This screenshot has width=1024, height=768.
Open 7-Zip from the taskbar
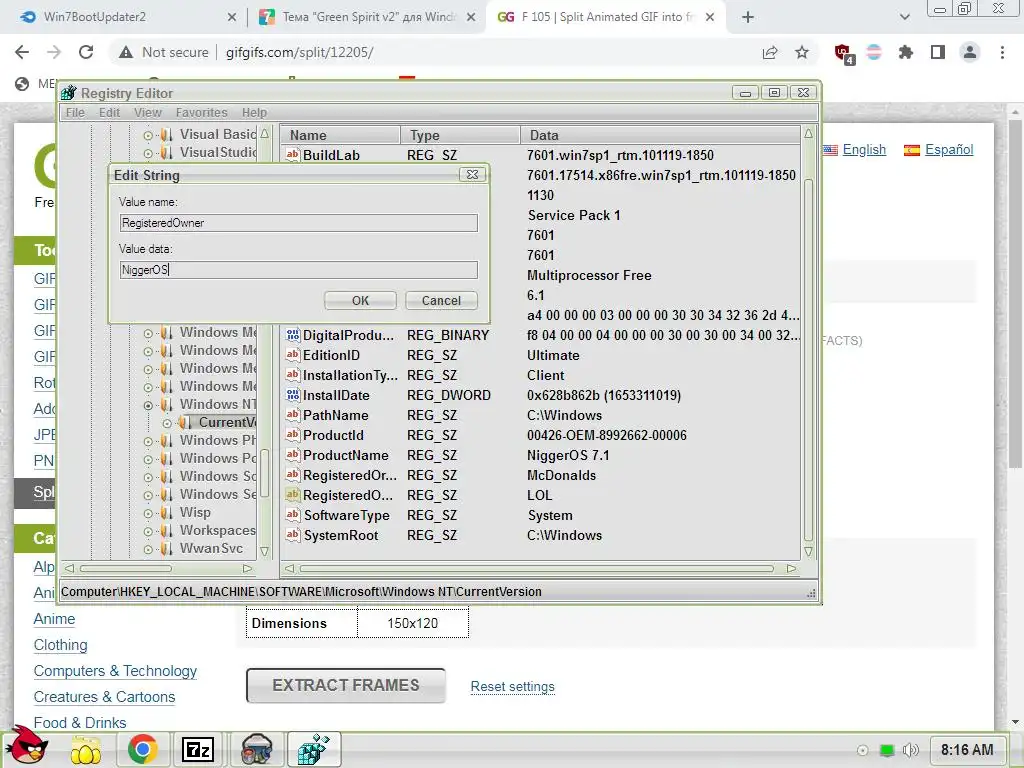(197, 750)
